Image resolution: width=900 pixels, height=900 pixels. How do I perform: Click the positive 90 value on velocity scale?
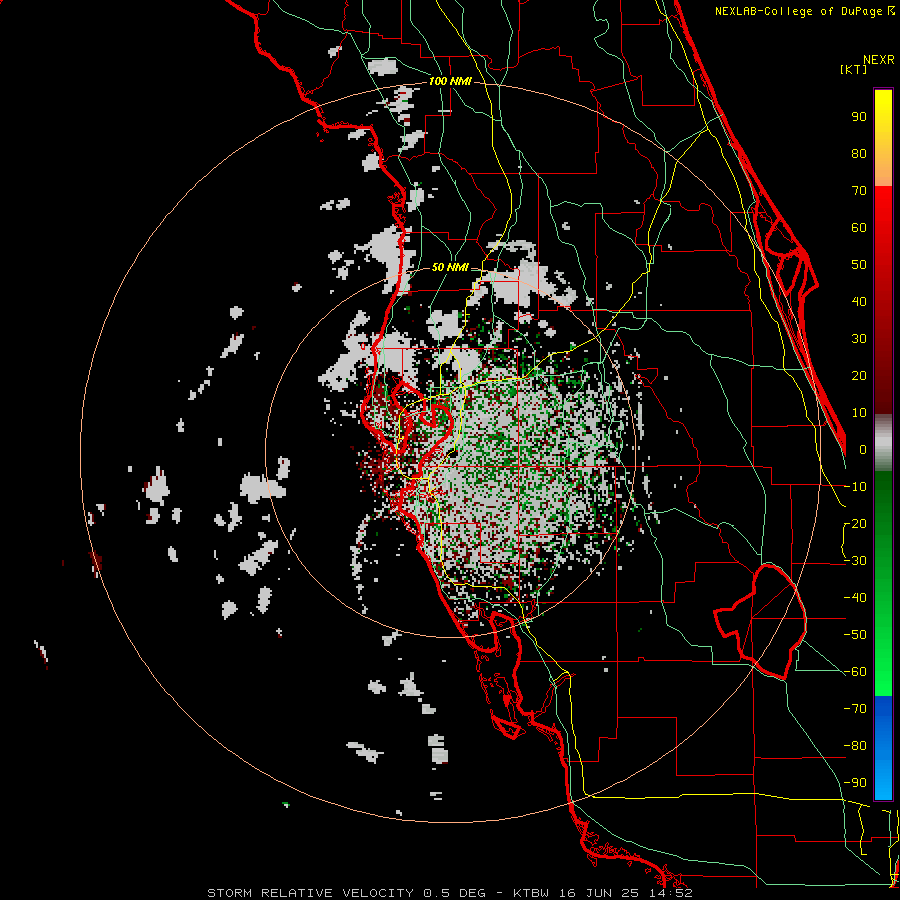[x=859, y=117]
